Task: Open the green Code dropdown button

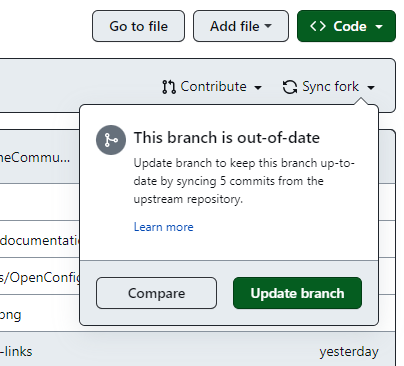Action: (346, 26)
